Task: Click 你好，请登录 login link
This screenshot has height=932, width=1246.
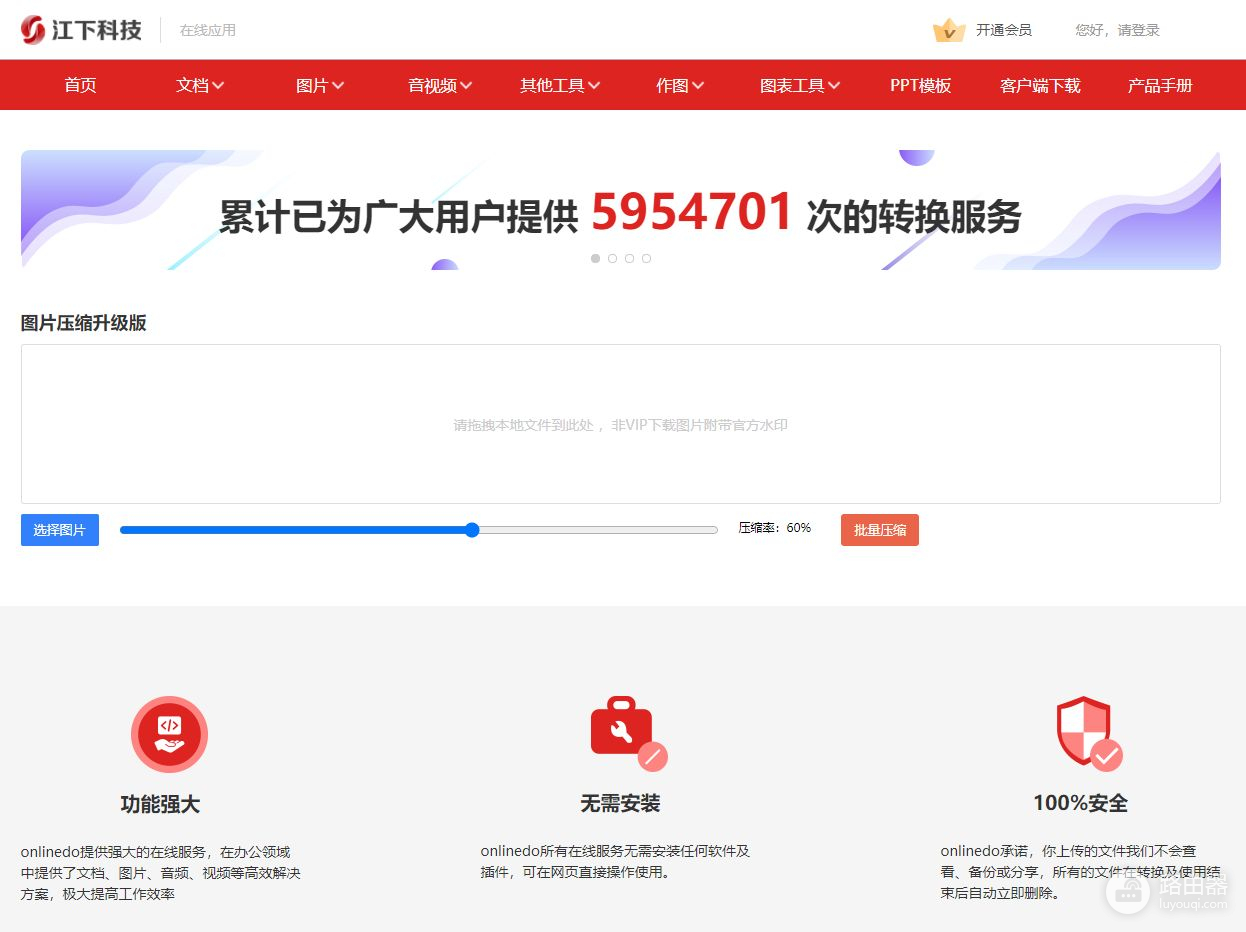Action: (1117, 30)
